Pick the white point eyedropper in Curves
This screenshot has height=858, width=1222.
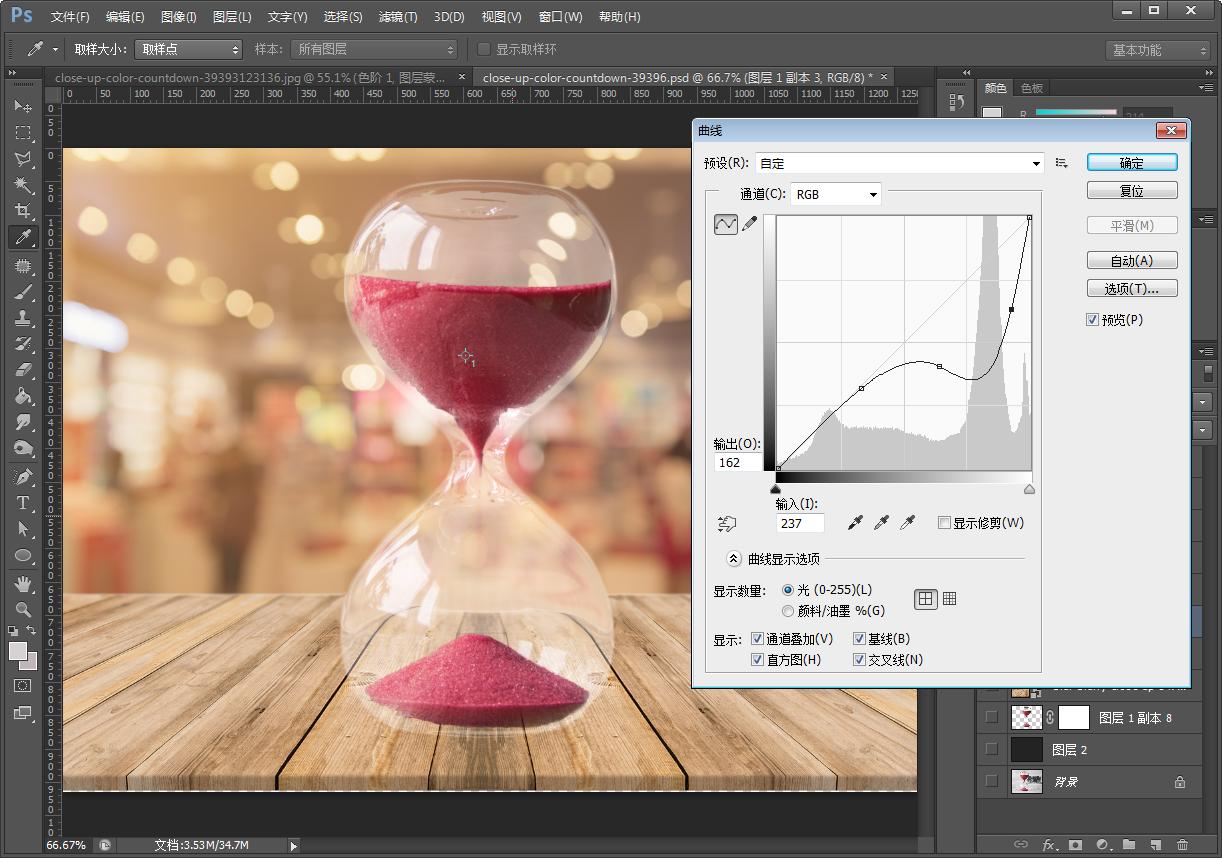tap(908, 523)
